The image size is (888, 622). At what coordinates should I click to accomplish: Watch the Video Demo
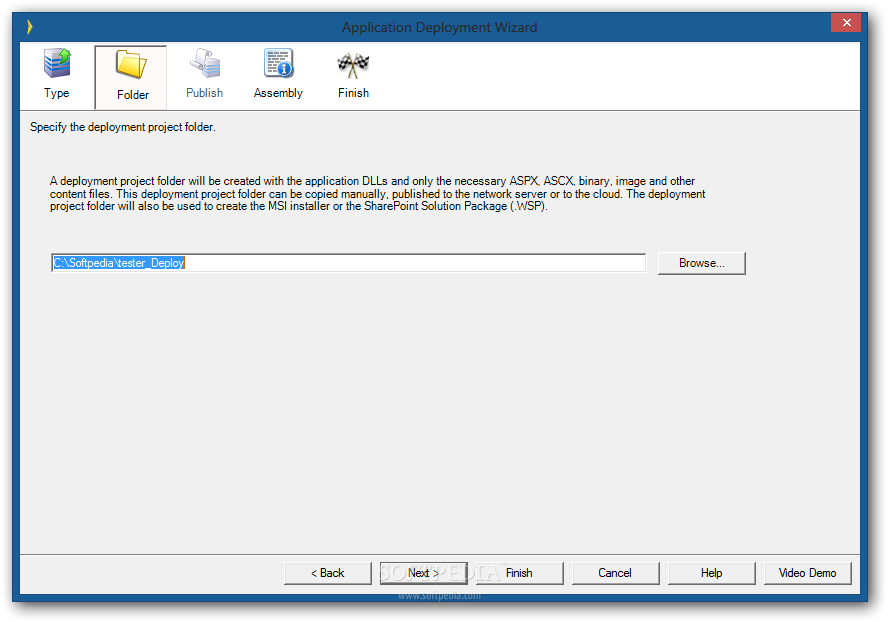click(x=808, y=573)
